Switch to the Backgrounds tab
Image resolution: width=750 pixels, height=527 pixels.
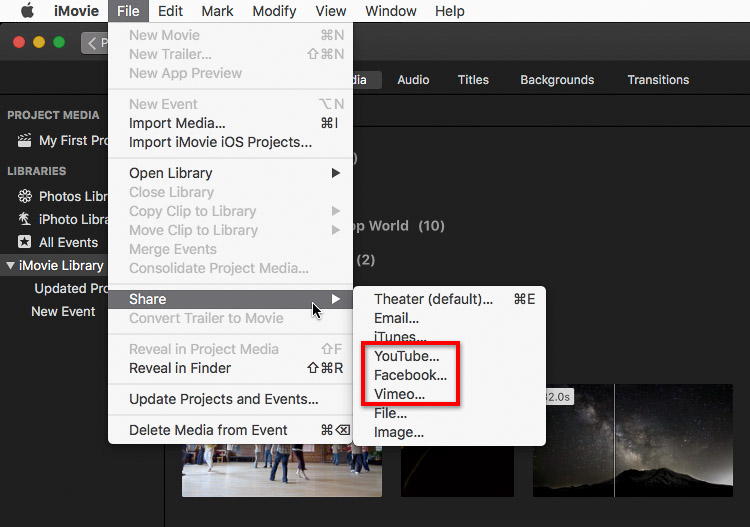[x=557, y=80]
